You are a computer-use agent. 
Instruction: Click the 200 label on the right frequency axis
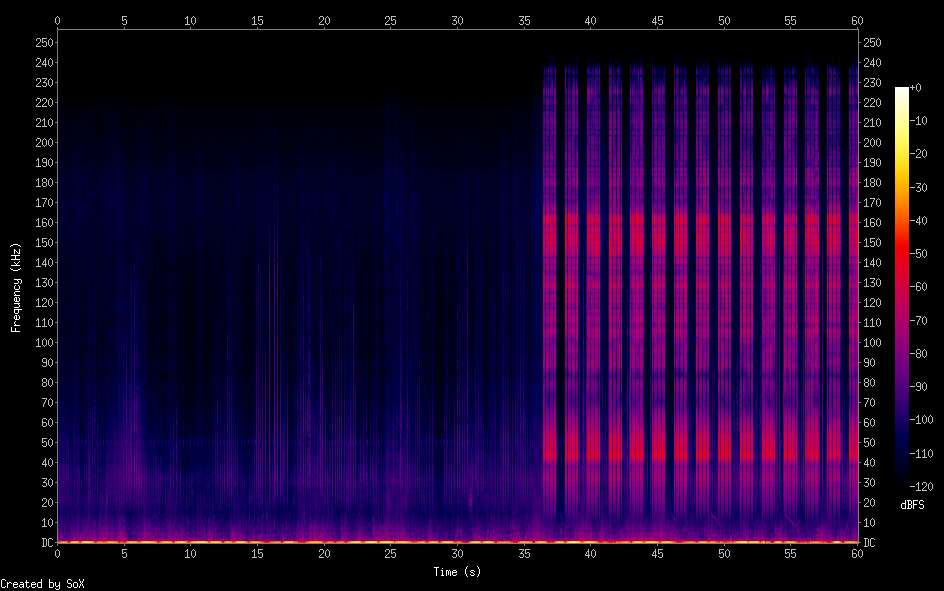point(871,143)
